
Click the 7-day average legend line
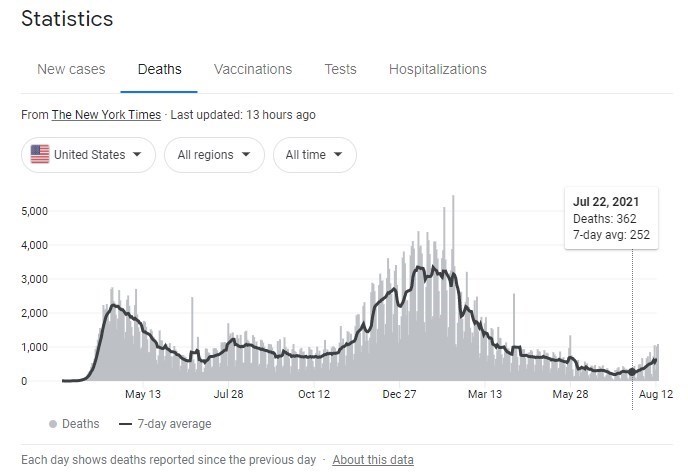[125, 424]
